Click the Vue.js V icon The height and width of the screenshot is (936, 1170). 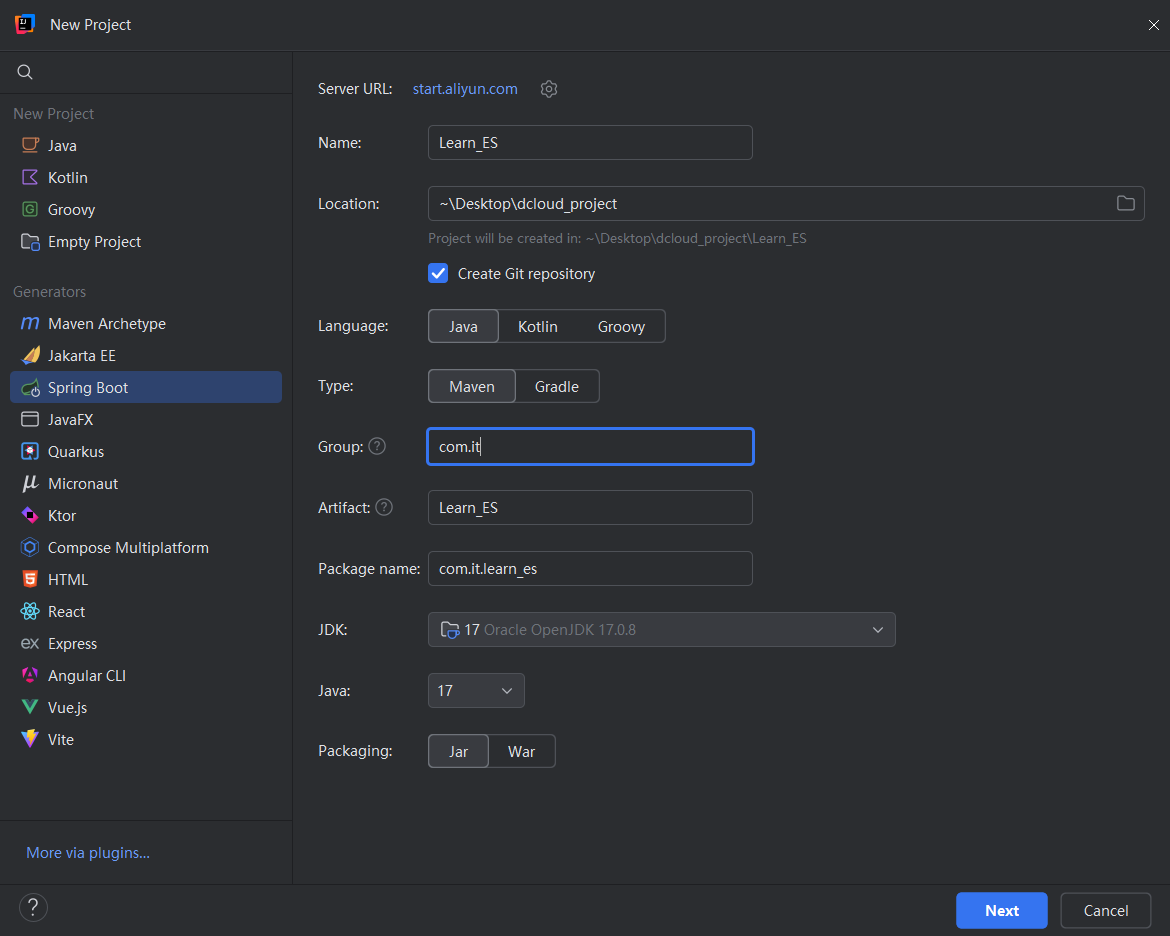[30, 707]
